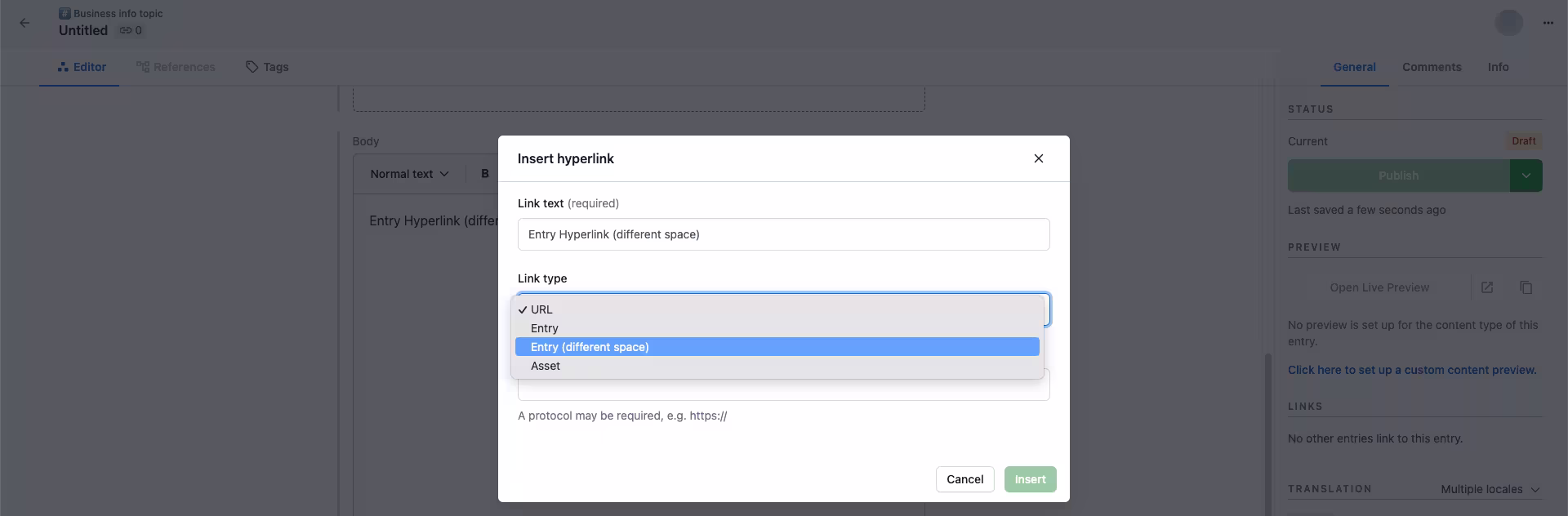Viewport: 1568px width, 516px height.
Task: Select Entry in the link type list
Action: tap(777, 328)
